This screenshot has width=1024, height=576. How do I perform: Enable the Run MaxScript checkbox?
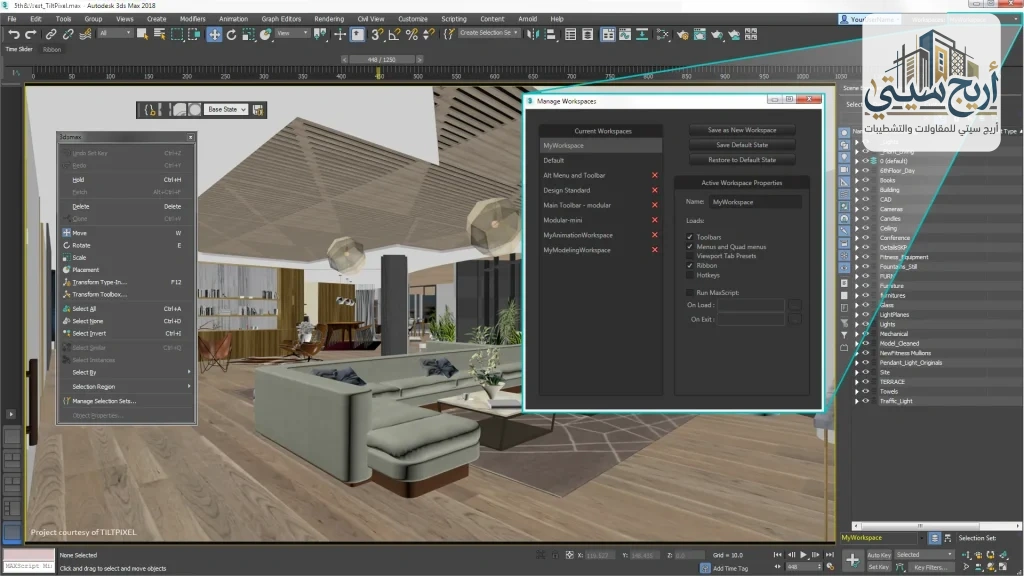[690, 292]
